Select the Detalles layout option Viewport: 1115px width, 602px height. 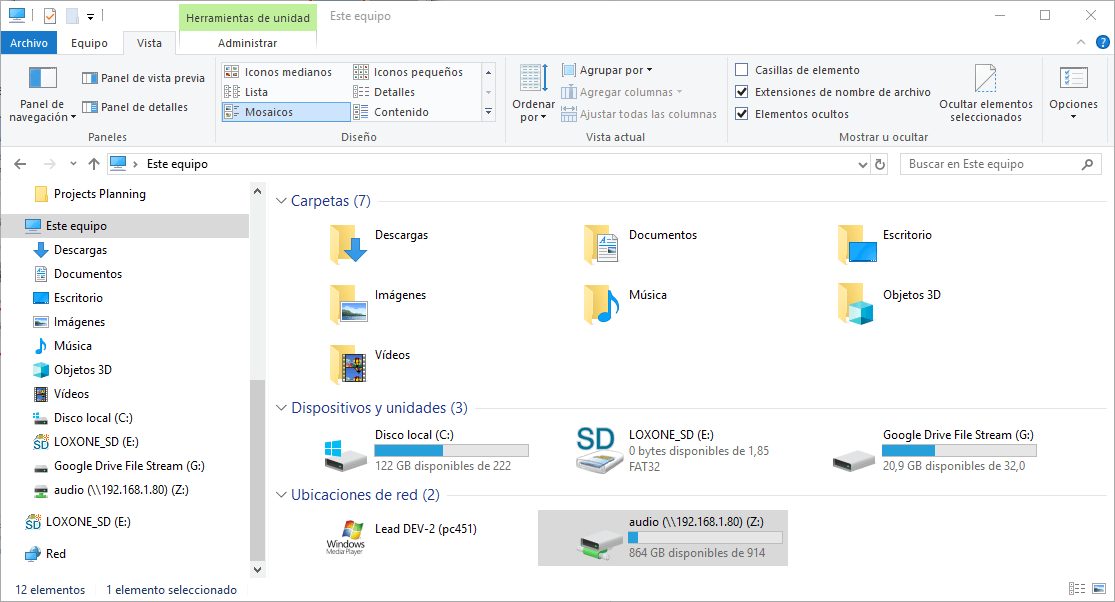[394, 92]
